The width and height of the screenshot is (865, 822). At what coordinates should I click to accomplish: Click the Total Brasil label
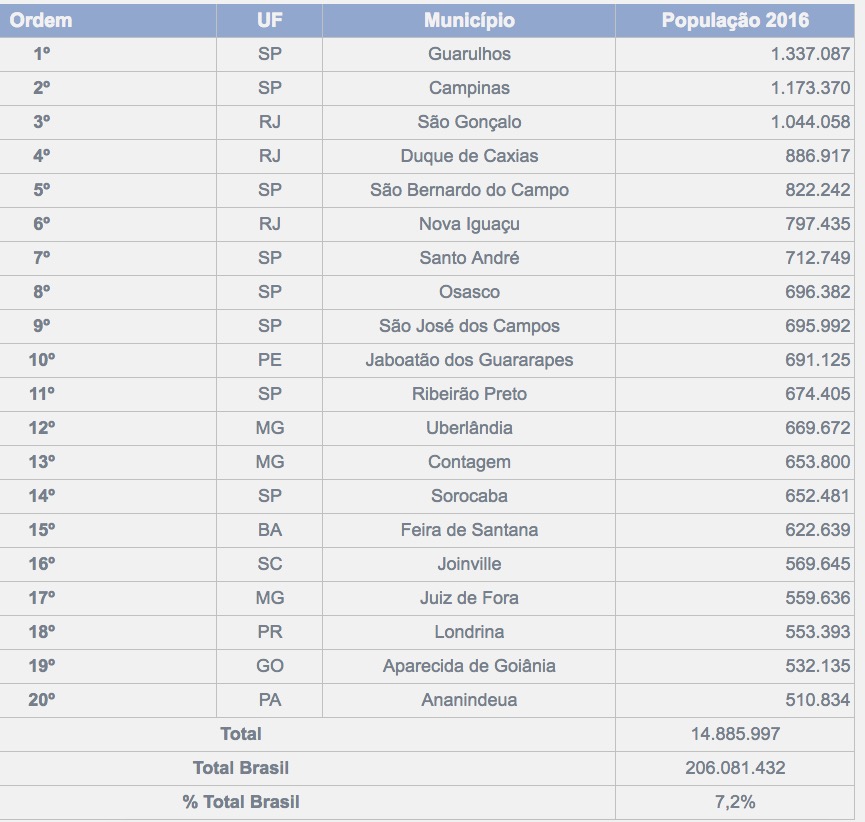point(241,768)
